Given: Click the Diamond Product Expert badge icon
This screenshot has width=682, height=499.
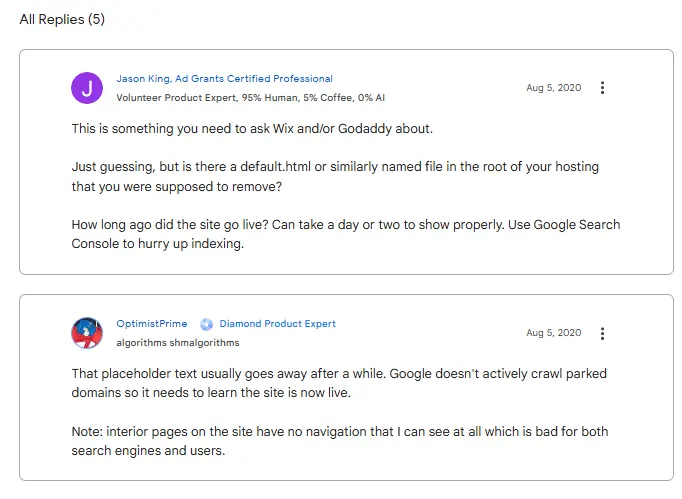Looking at the screenshot, I should 206,324.
